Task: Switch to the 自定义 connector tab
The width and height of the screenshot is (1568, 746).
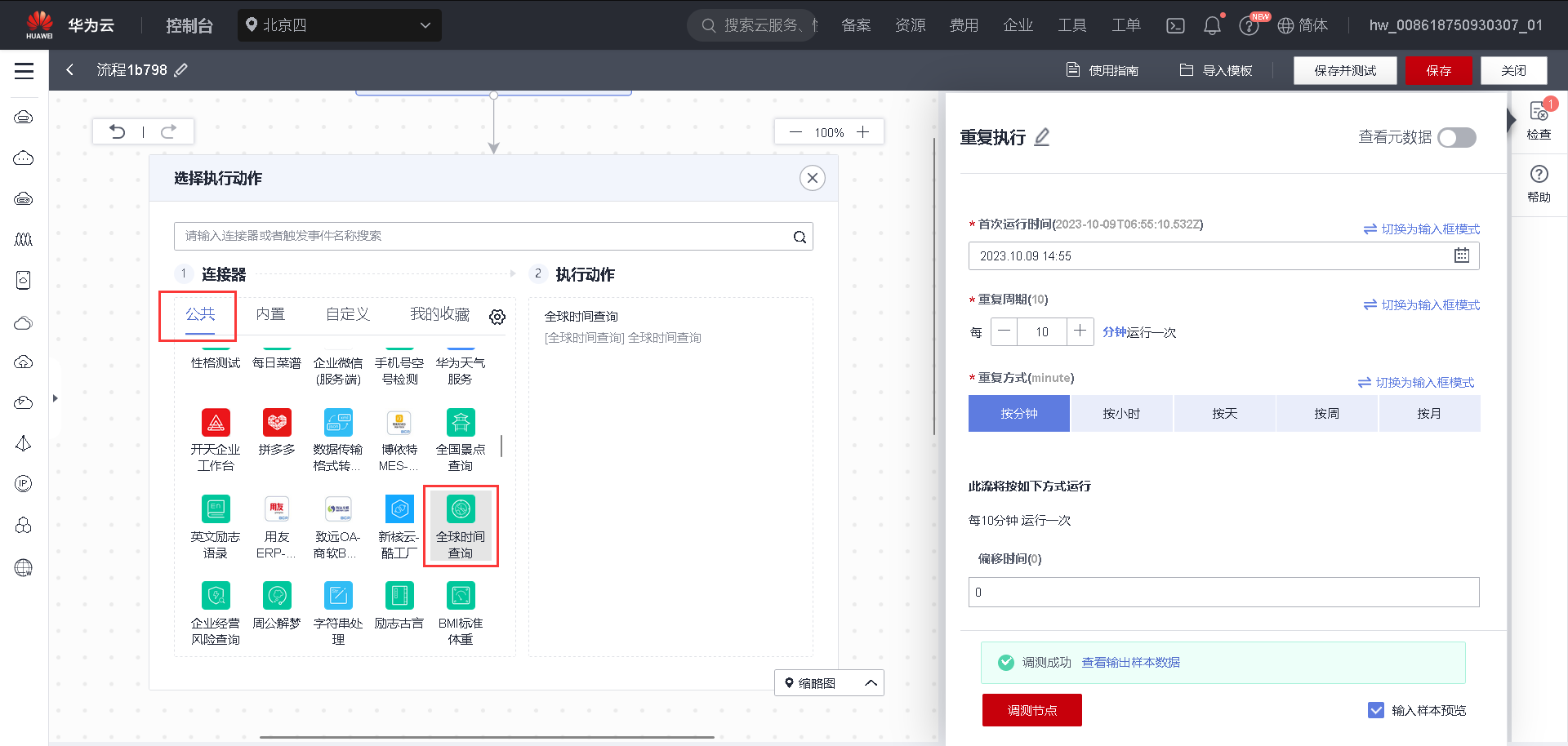Action: tap(347, 314)
